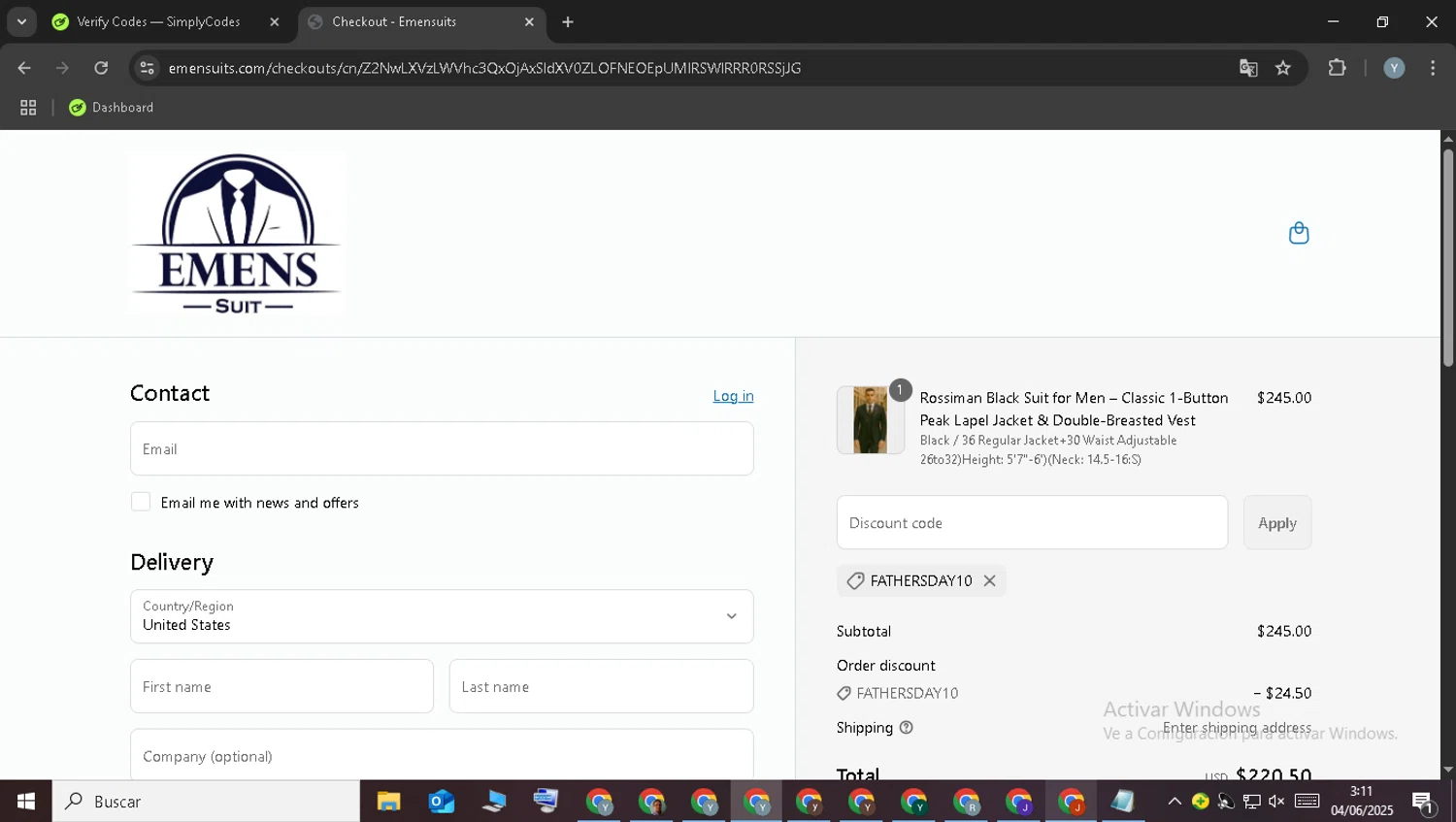
Task: Focus the Discount code field
Action: click(x=1032, y=522)
